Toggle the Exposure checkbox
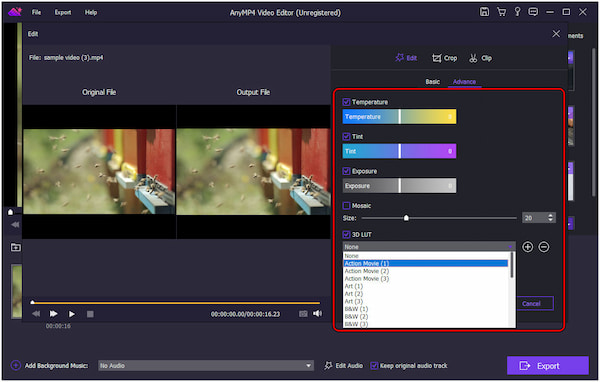This screenshot has width=600, height=382. point(346,171)
